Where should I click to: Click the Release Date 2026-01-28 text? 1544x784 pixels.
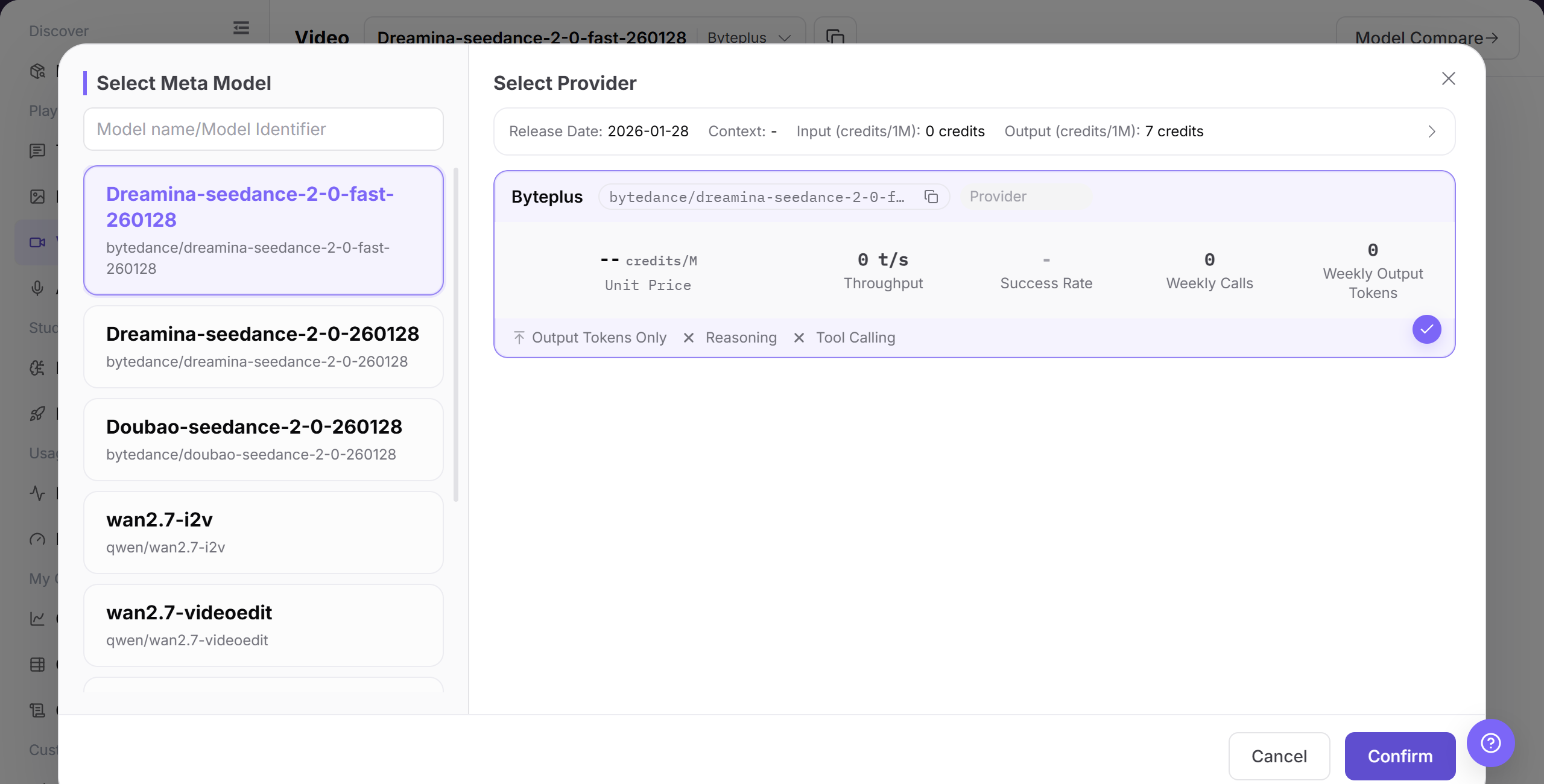(598, 131)
